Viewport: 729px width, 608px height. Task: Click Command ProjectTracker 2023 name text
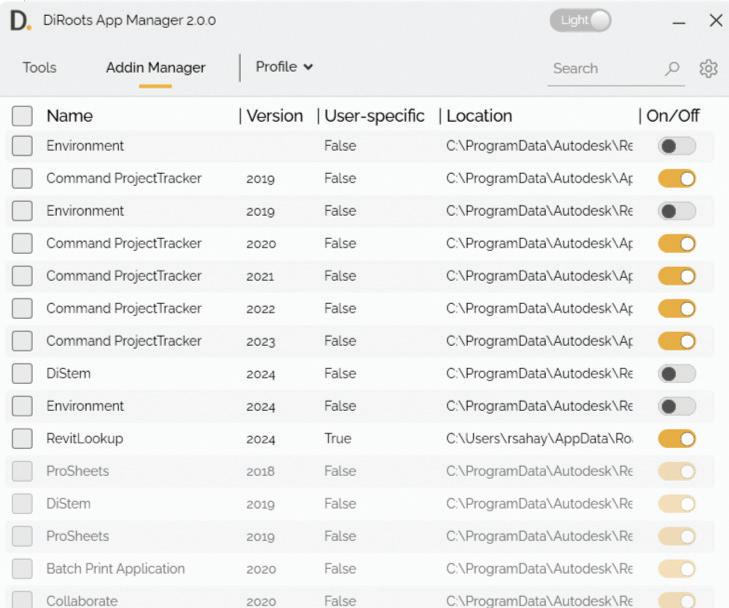point(124,341)
